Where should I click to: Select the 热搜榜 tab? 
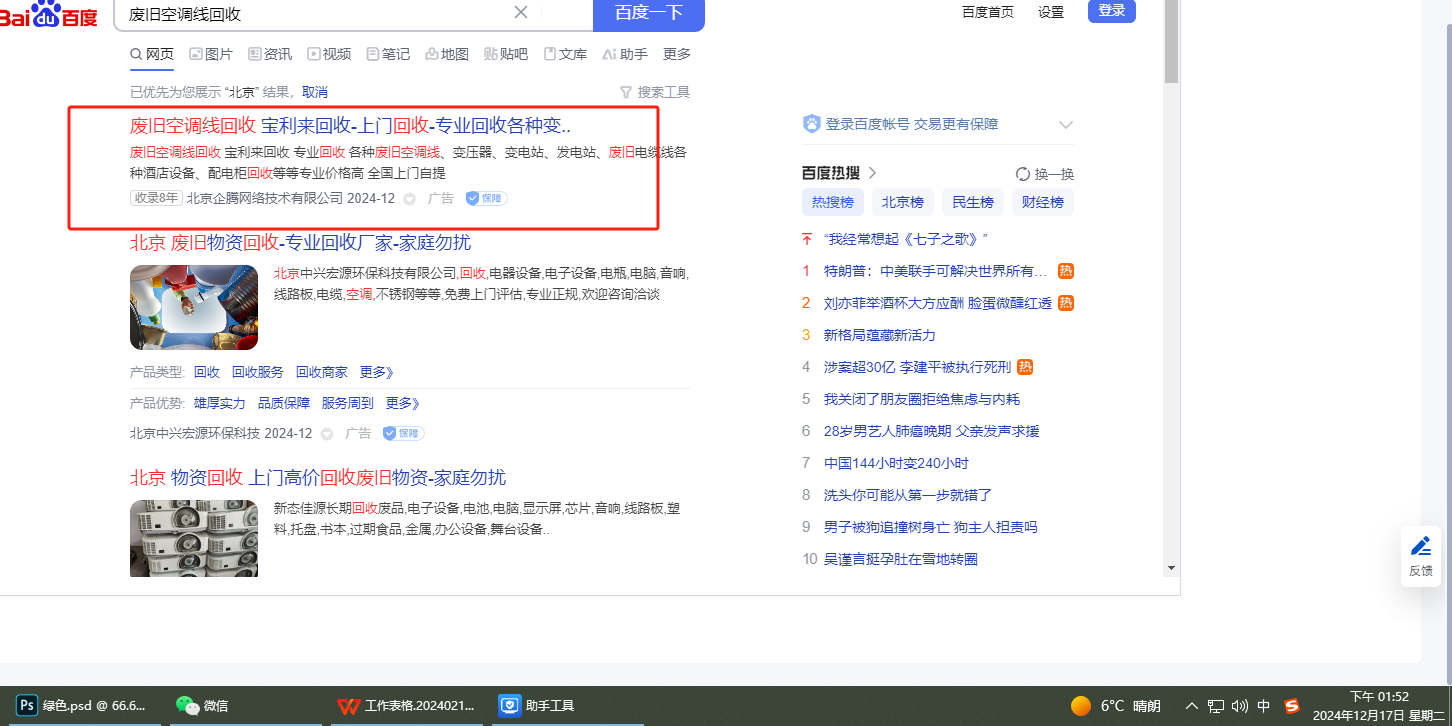pyautogui.click(x=833, y=202)
